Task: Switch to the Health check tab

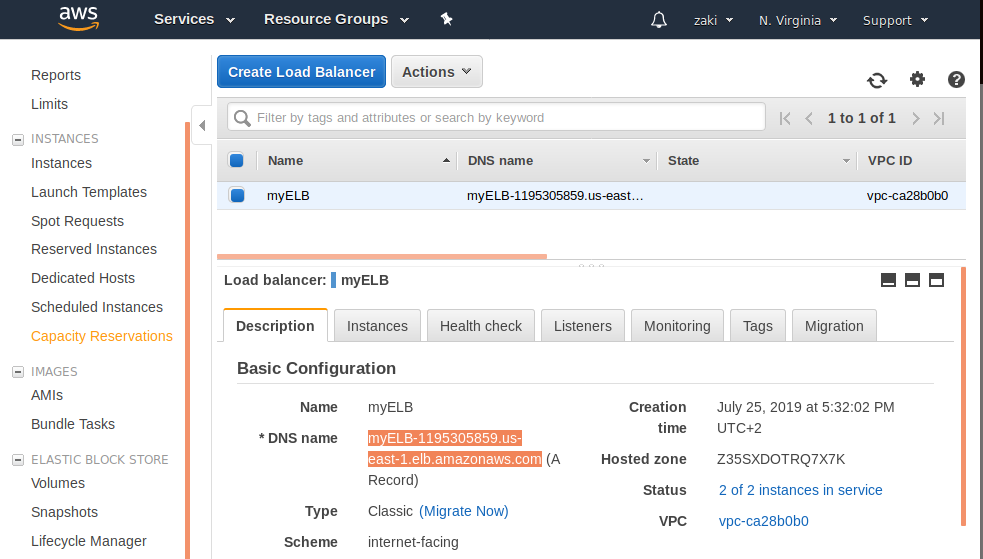Action: click(x=481, y=326)
